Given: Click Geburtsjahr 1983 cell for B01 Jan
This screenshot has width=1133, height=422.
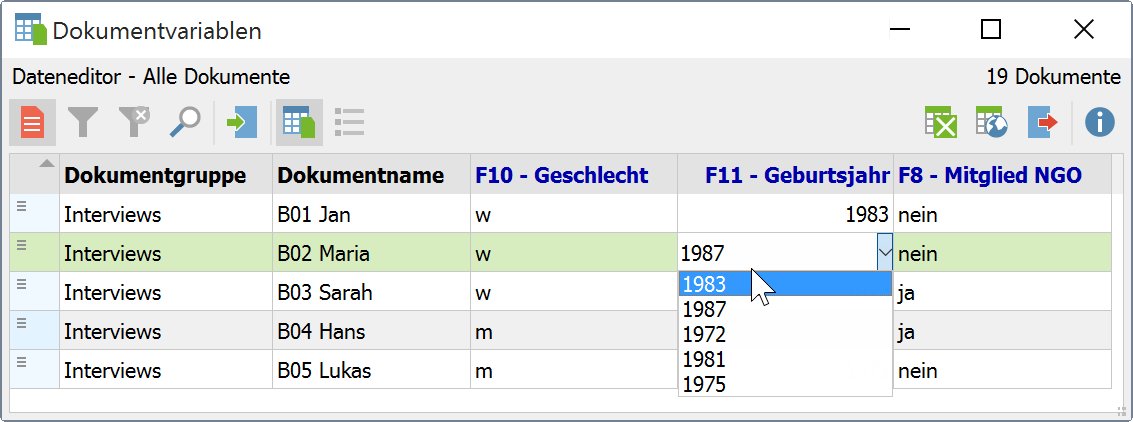Looking at the screenshot, I should pos(785,214).
